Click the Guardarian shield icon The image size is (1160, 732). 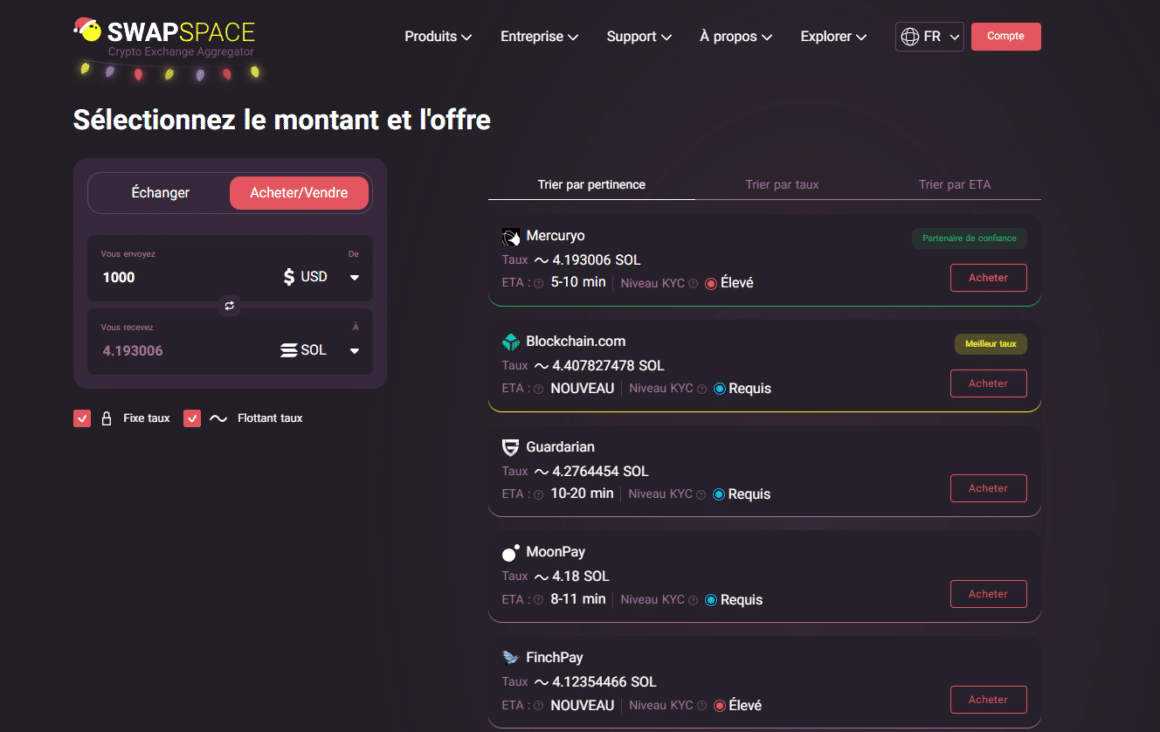[x=511, y=447]
